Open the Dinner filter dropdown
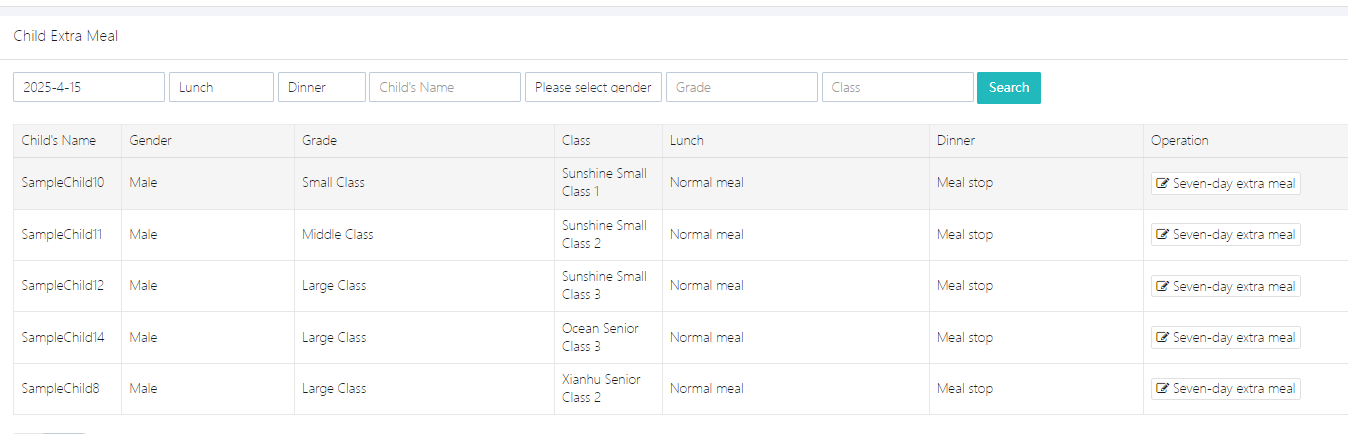1348x434 pixels. pos(321,87)
